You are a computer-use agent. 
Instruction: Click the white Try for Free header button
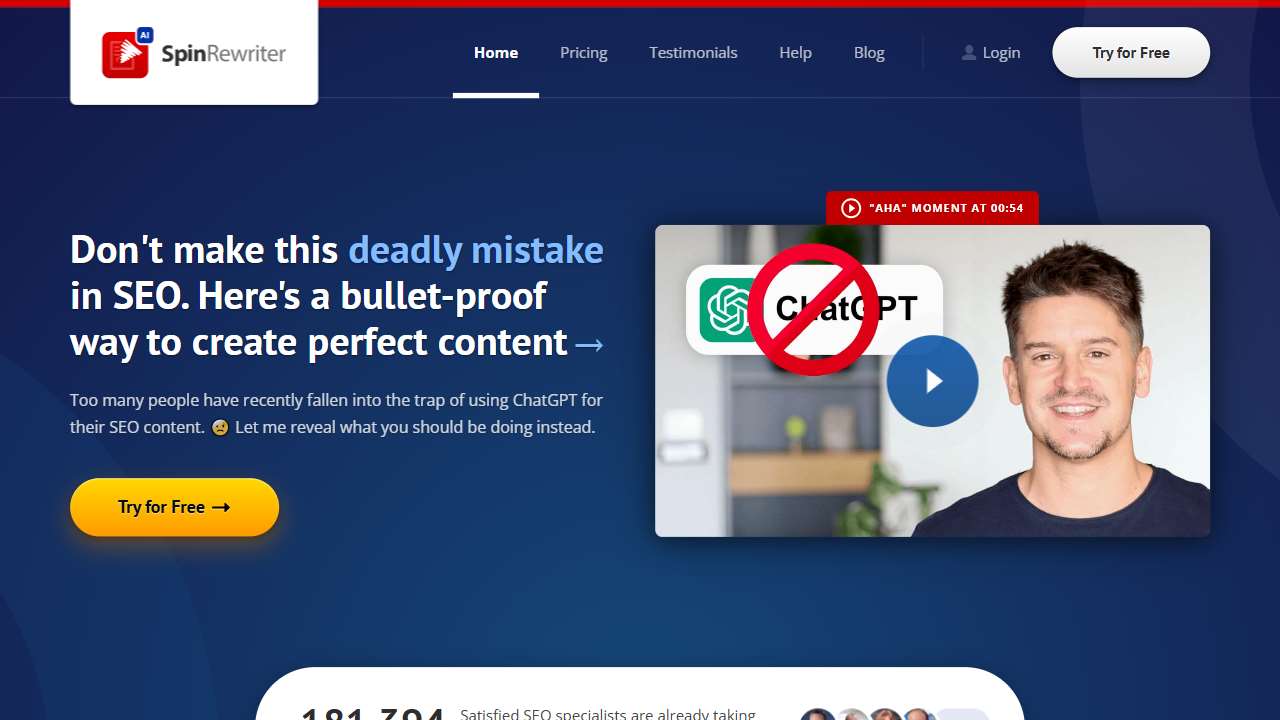click(x=1131, y=53)
